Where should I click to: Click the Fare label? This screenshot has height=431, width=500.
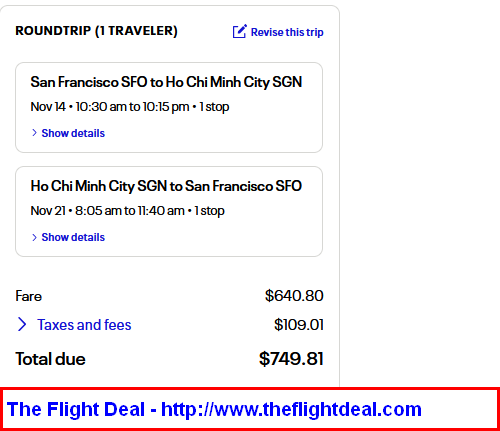(29, 296)
